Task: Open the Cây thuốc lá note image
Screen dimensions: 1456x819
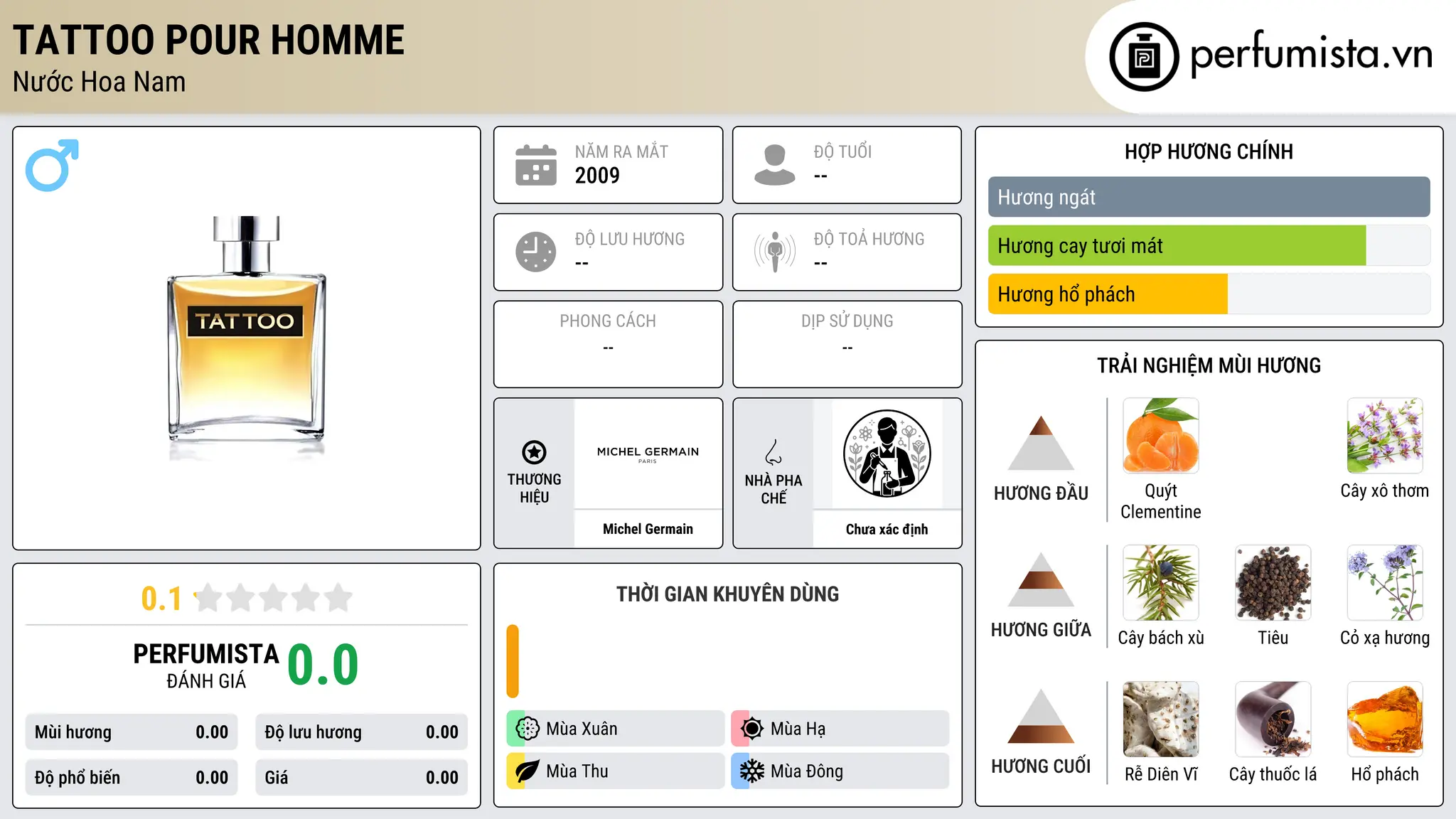Action: click(x=1273, y=719)
